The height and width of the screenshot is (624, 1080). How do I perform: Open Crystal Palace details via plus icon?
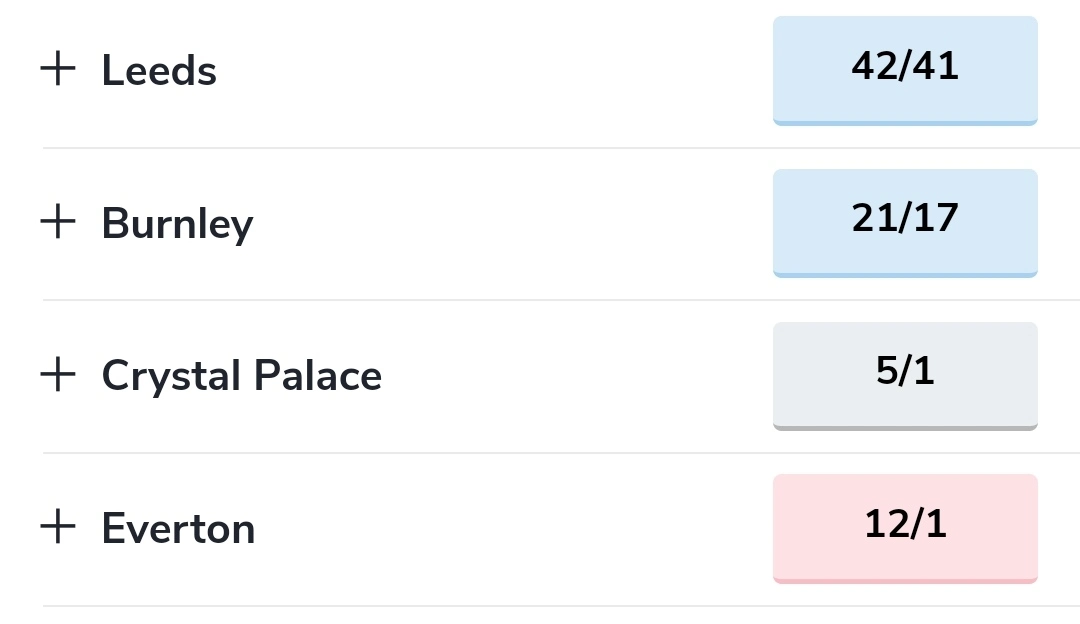tap(58, 375)
